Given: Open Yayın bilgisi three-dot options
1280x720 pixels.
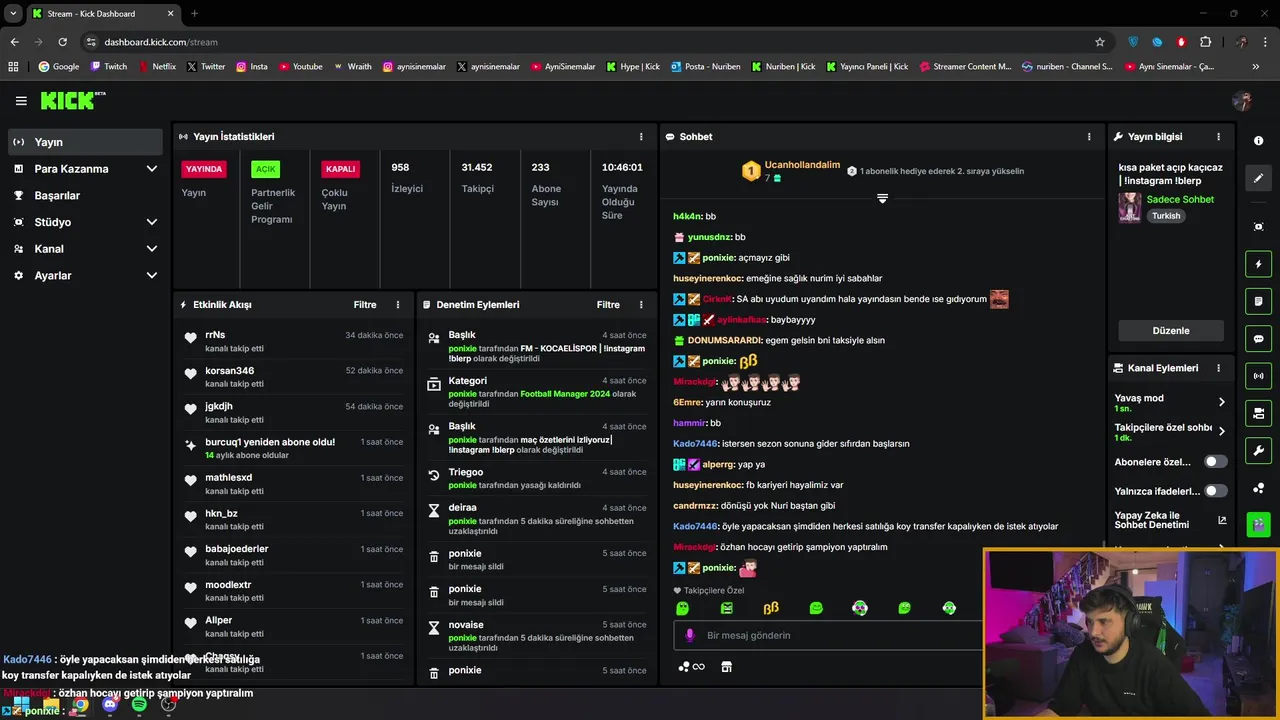Looking at the screenshot, I should pos(1218,137).
